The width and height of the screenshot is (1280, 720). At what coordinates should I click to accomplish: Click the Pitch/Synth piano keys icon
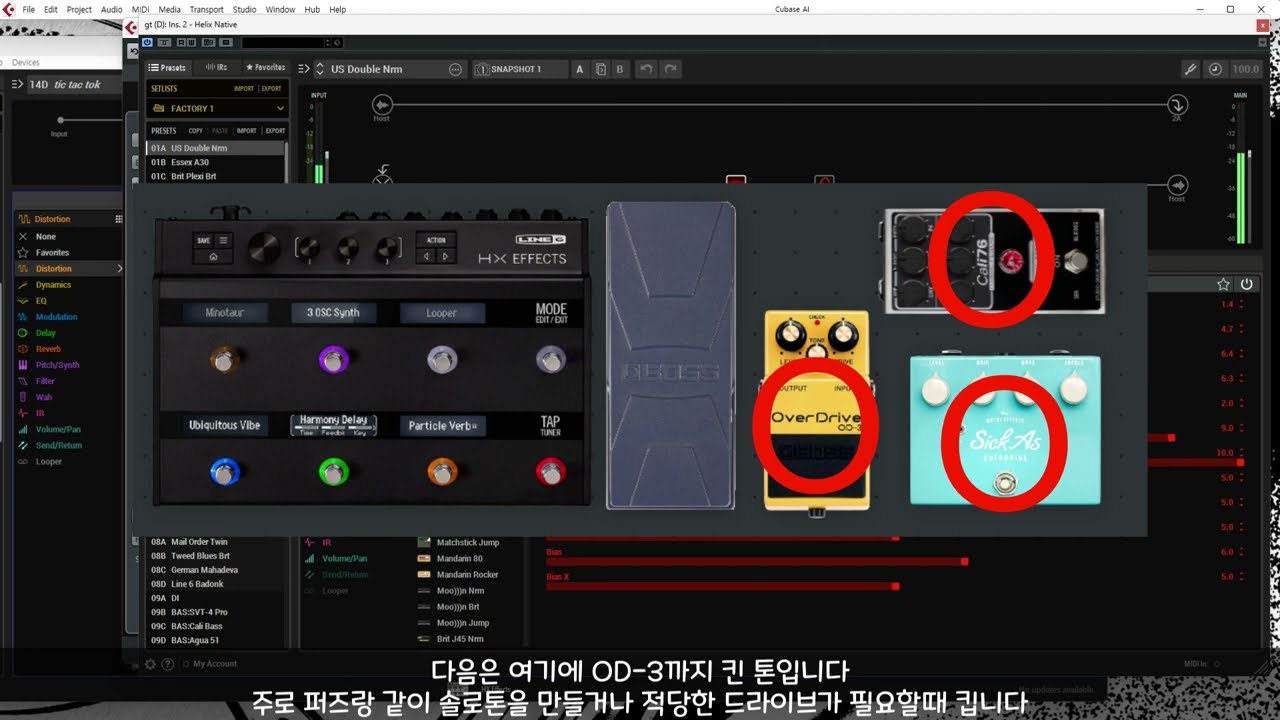pos(23,365)
